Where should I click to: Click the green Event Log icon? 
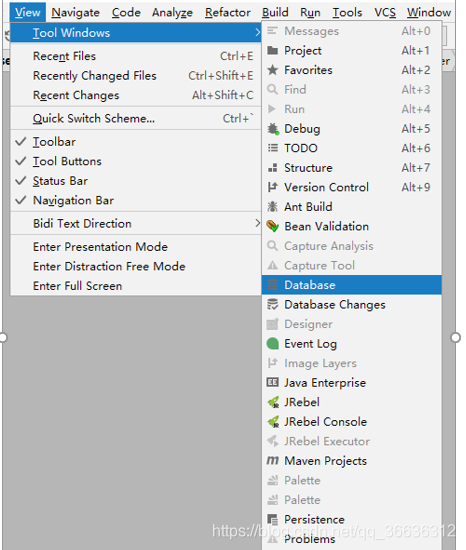coord(272,344)
